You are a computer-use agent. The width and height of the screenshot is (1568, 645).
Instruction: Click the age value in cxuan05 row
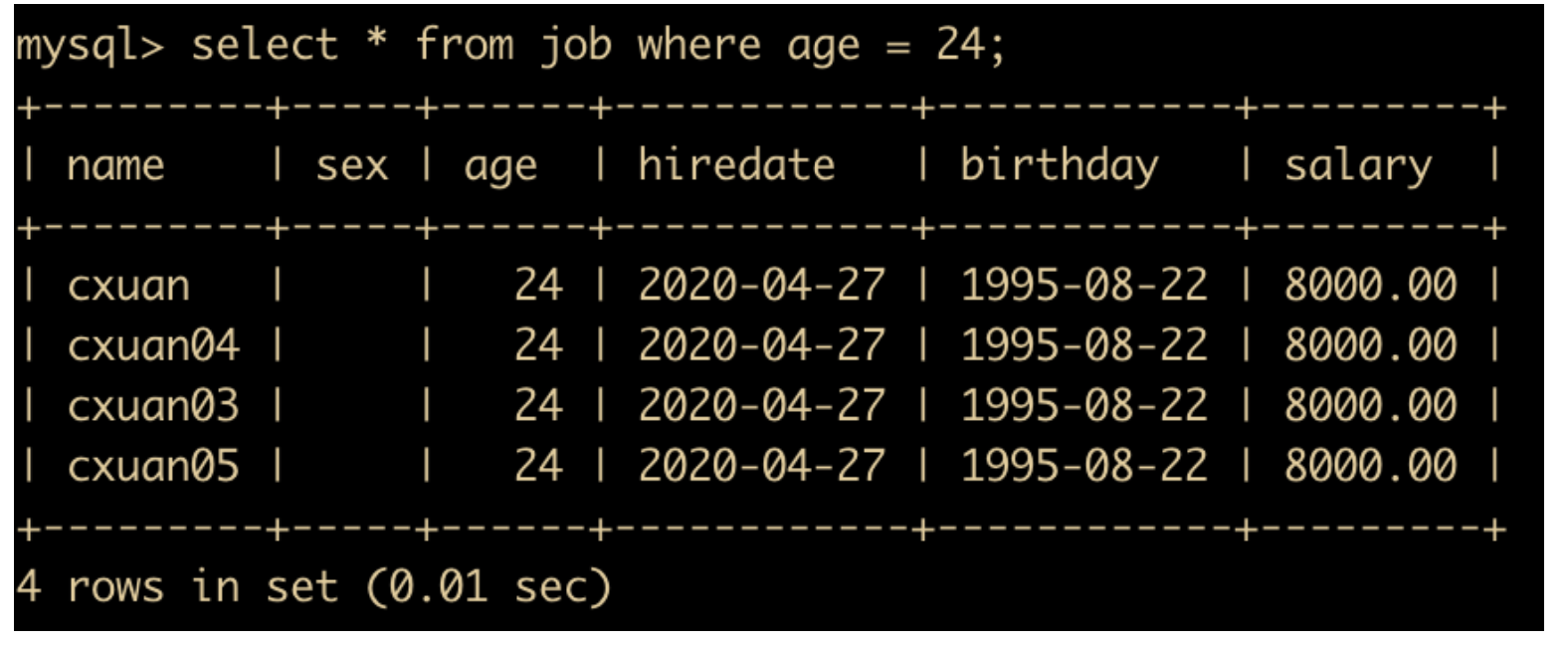coord(538,466)
